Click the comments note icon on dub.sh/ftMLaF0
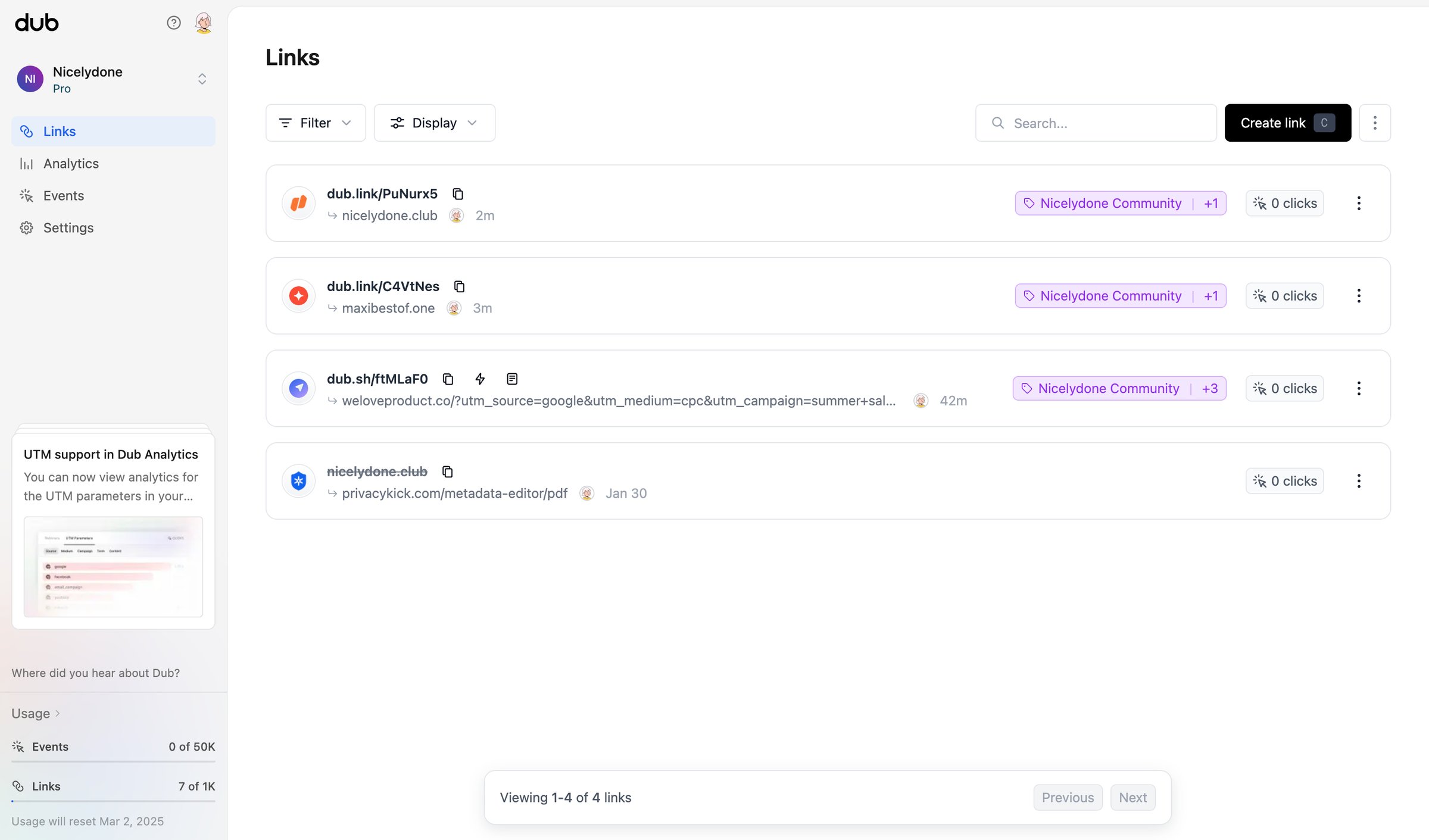 pos(512,379)
